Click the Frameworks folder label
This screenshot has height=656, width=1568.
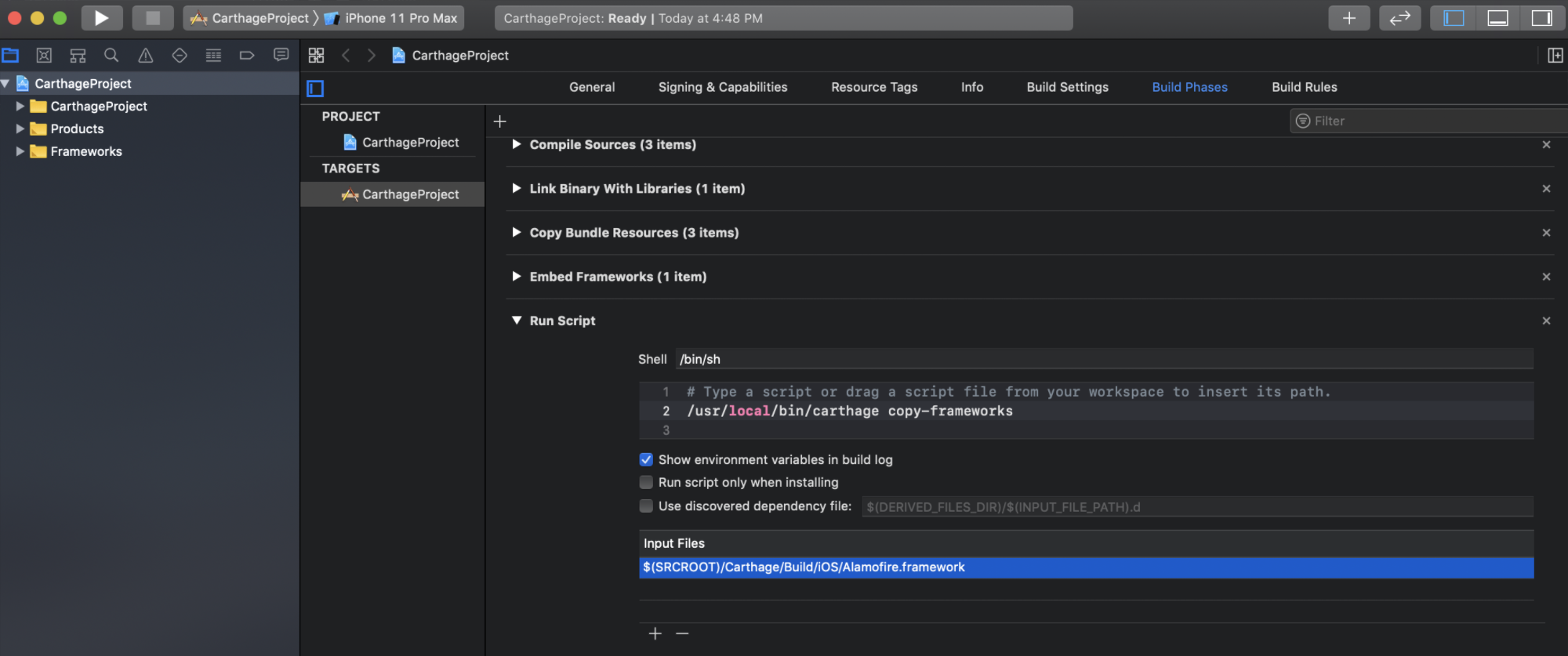click(86, 151)
